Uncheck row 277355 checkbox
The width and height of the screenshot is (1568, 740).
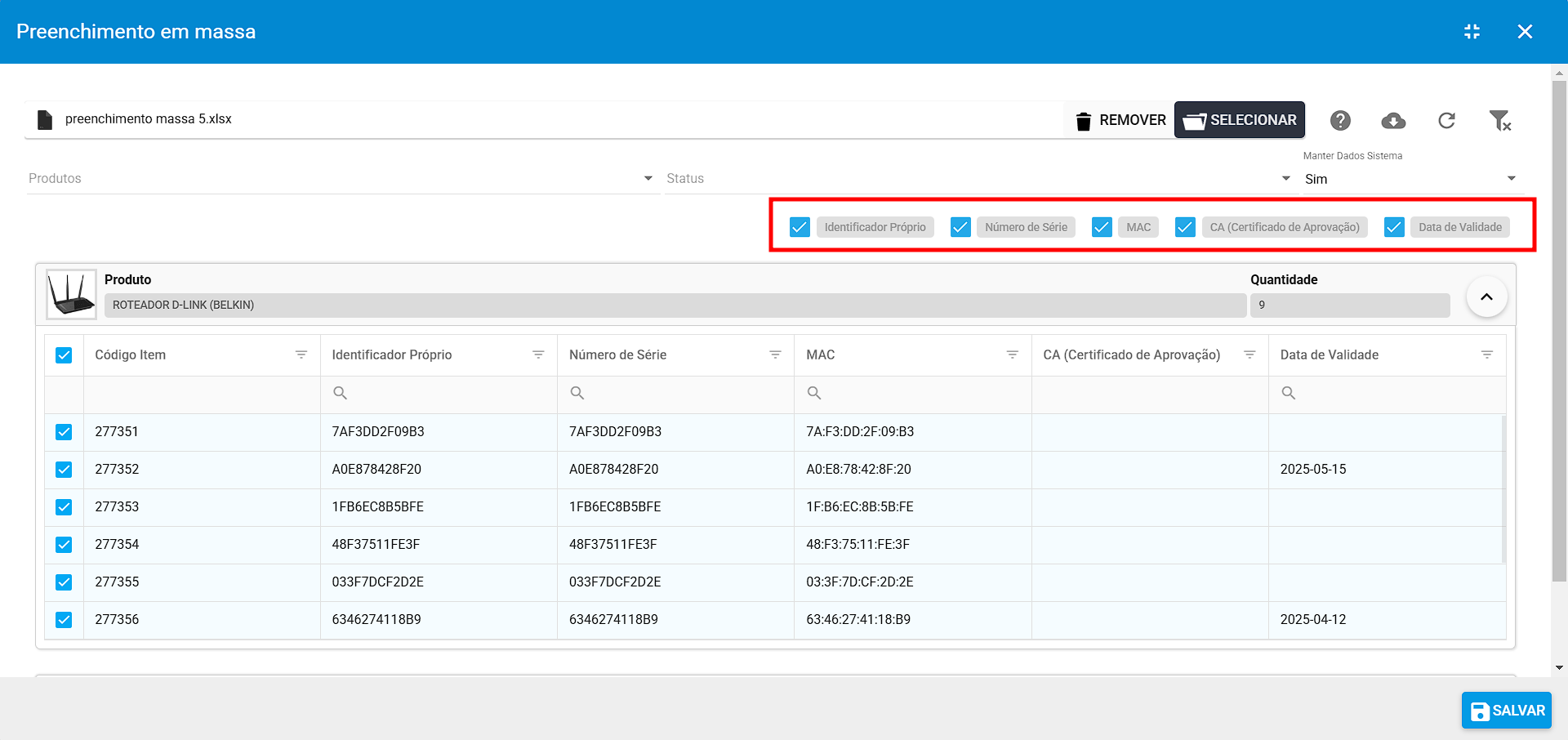pos(64,582)
